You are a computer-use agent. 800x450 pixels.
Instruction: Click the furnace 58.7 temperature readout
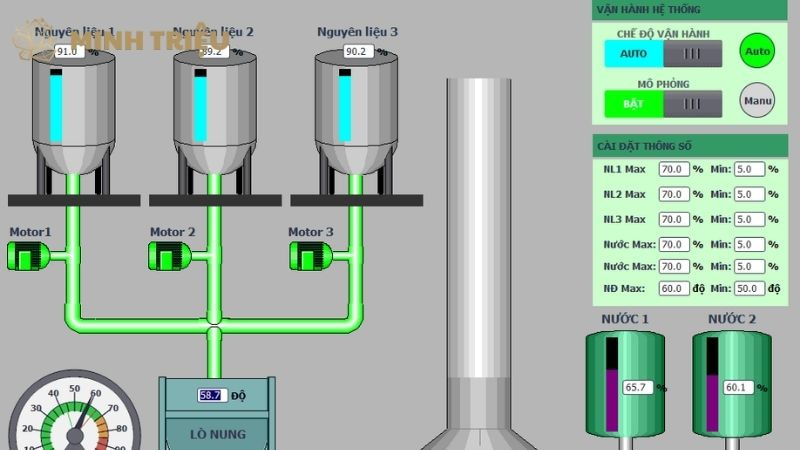coord(211,395)
